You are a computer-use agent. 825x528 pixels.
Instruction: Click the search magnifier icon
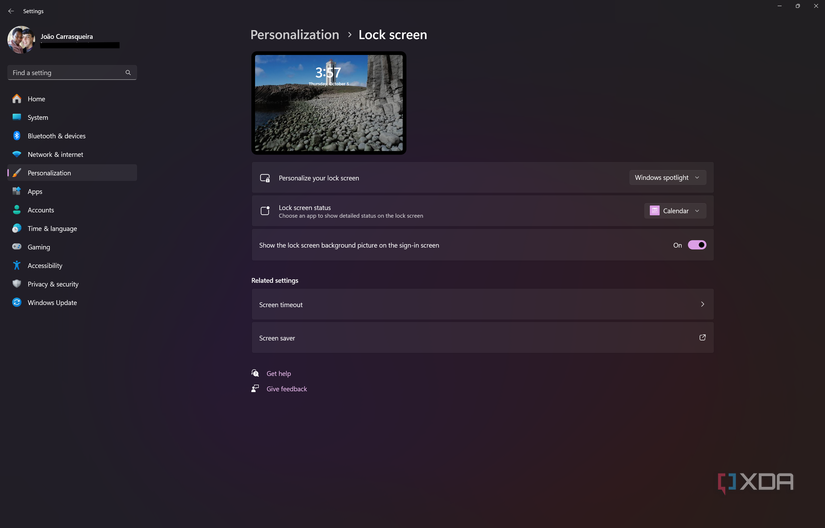128,73
